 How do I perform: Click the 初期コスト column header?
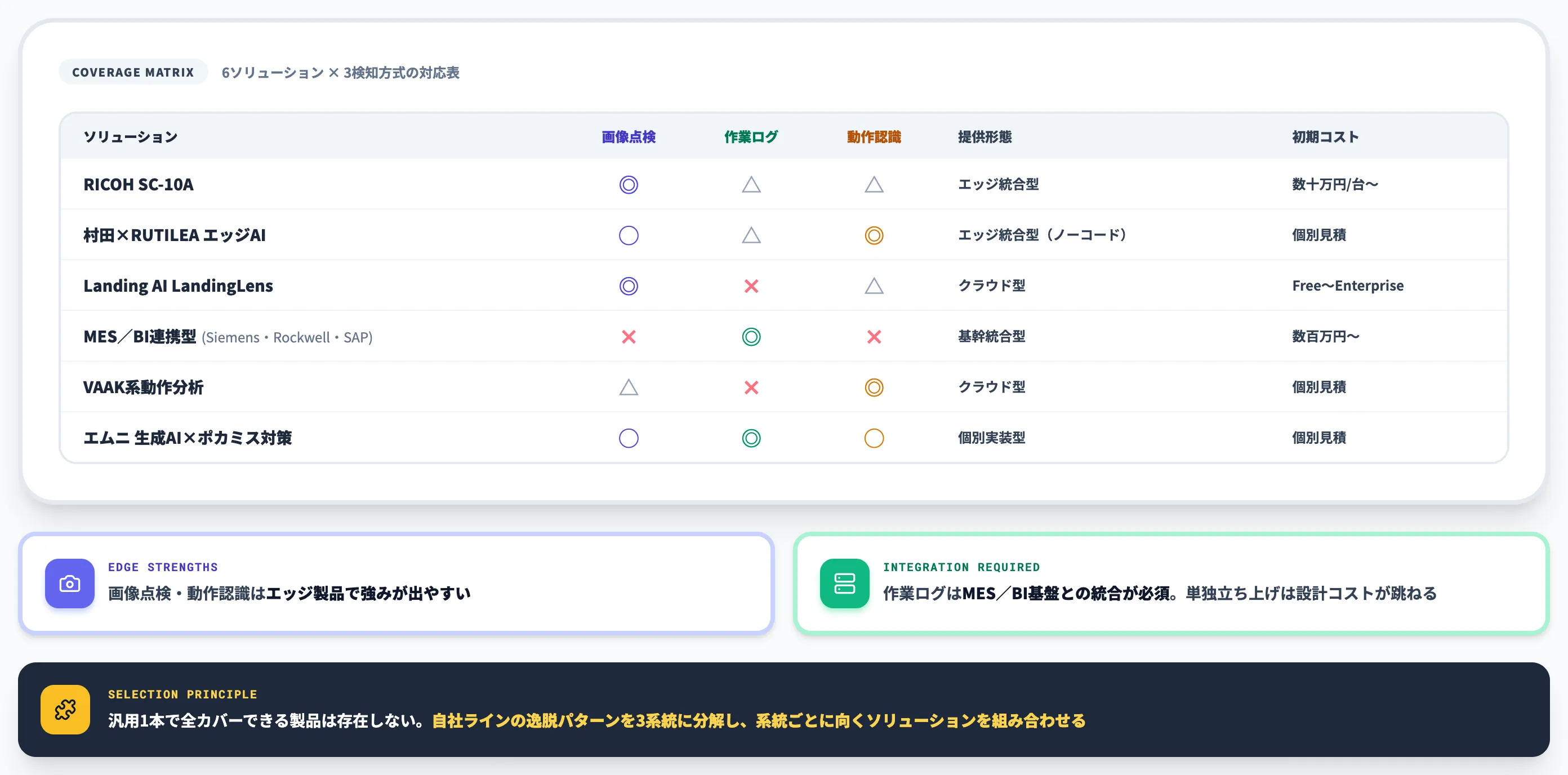[x=1325, y=137]
